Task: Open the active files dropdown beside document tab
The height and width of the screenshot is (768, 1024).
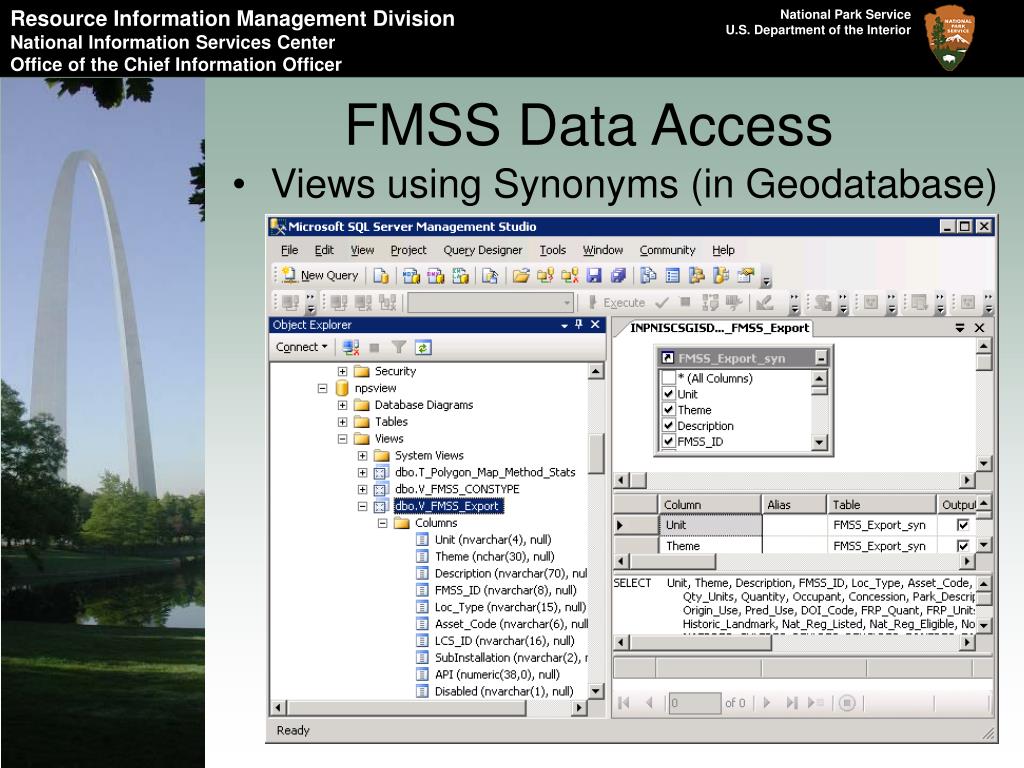Action: 960,328
